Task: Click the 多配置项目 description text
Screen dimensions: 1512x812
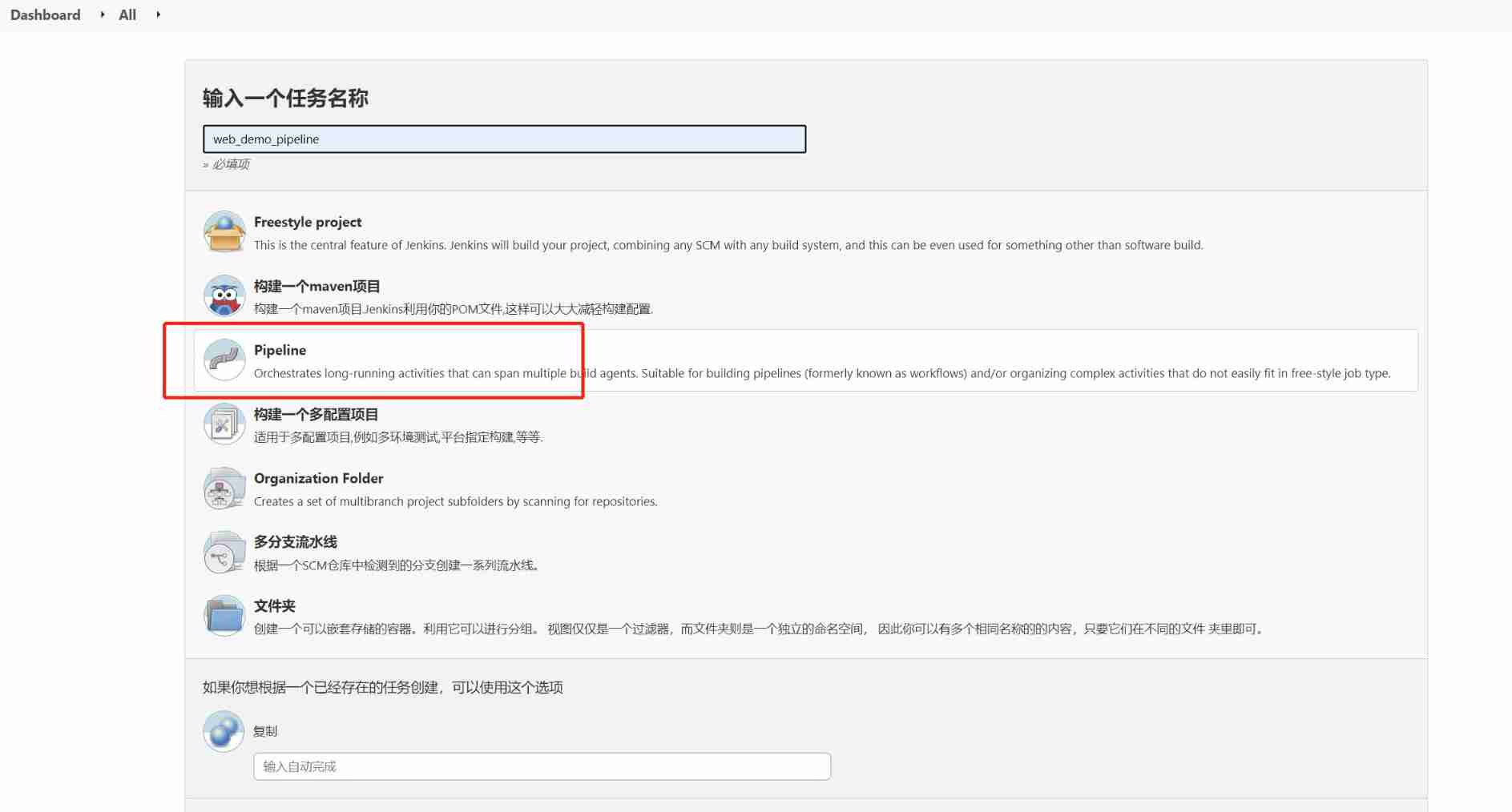Action: (398, 437)
